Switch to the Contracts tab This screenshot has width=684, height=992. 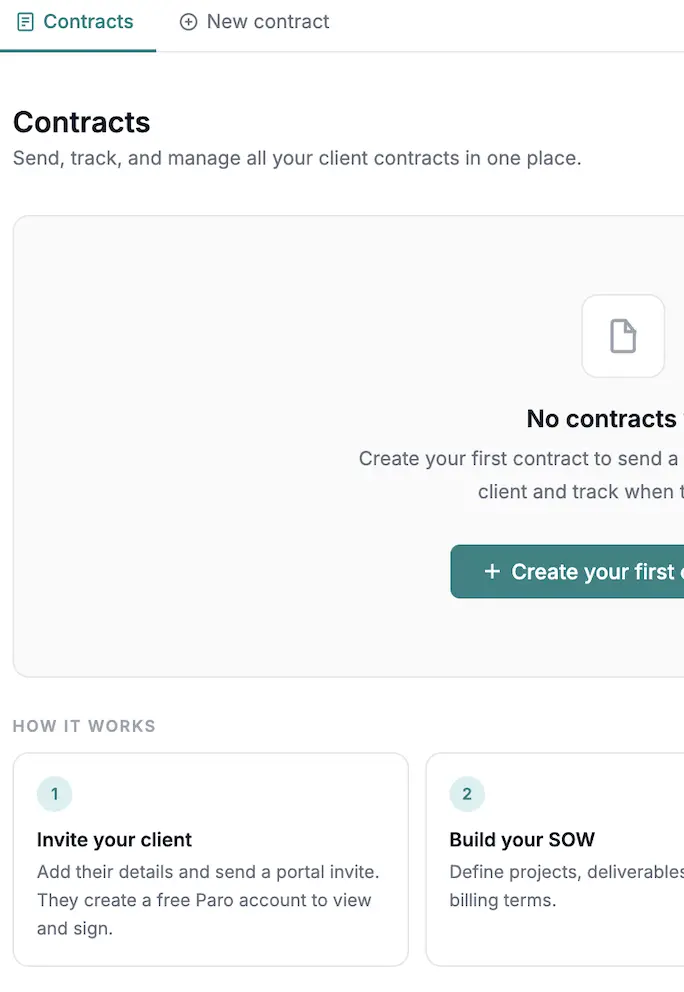tap(88, 21)
